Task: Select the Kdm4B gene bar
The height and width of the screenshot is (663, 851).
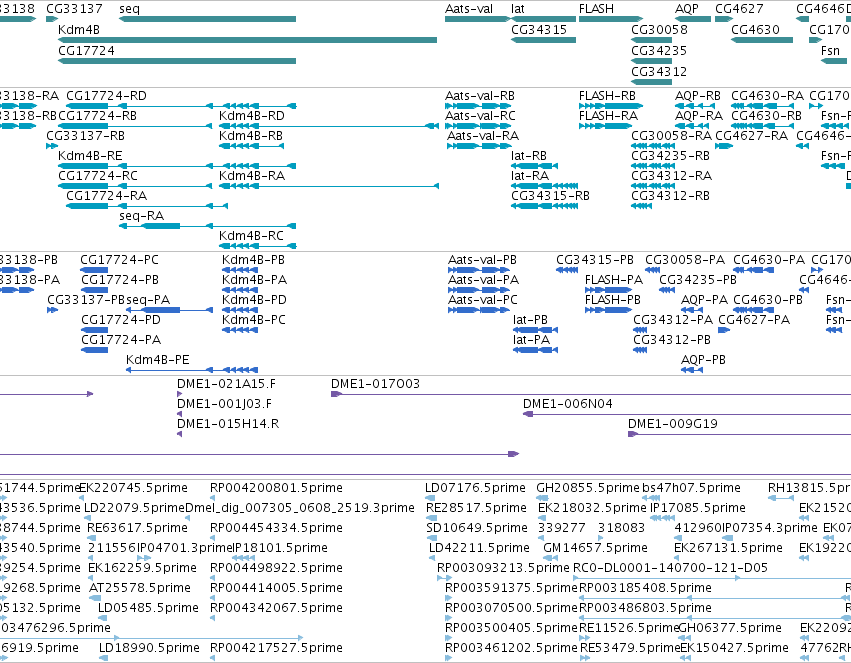Action: pyautogui.click(x=247, y=40)
